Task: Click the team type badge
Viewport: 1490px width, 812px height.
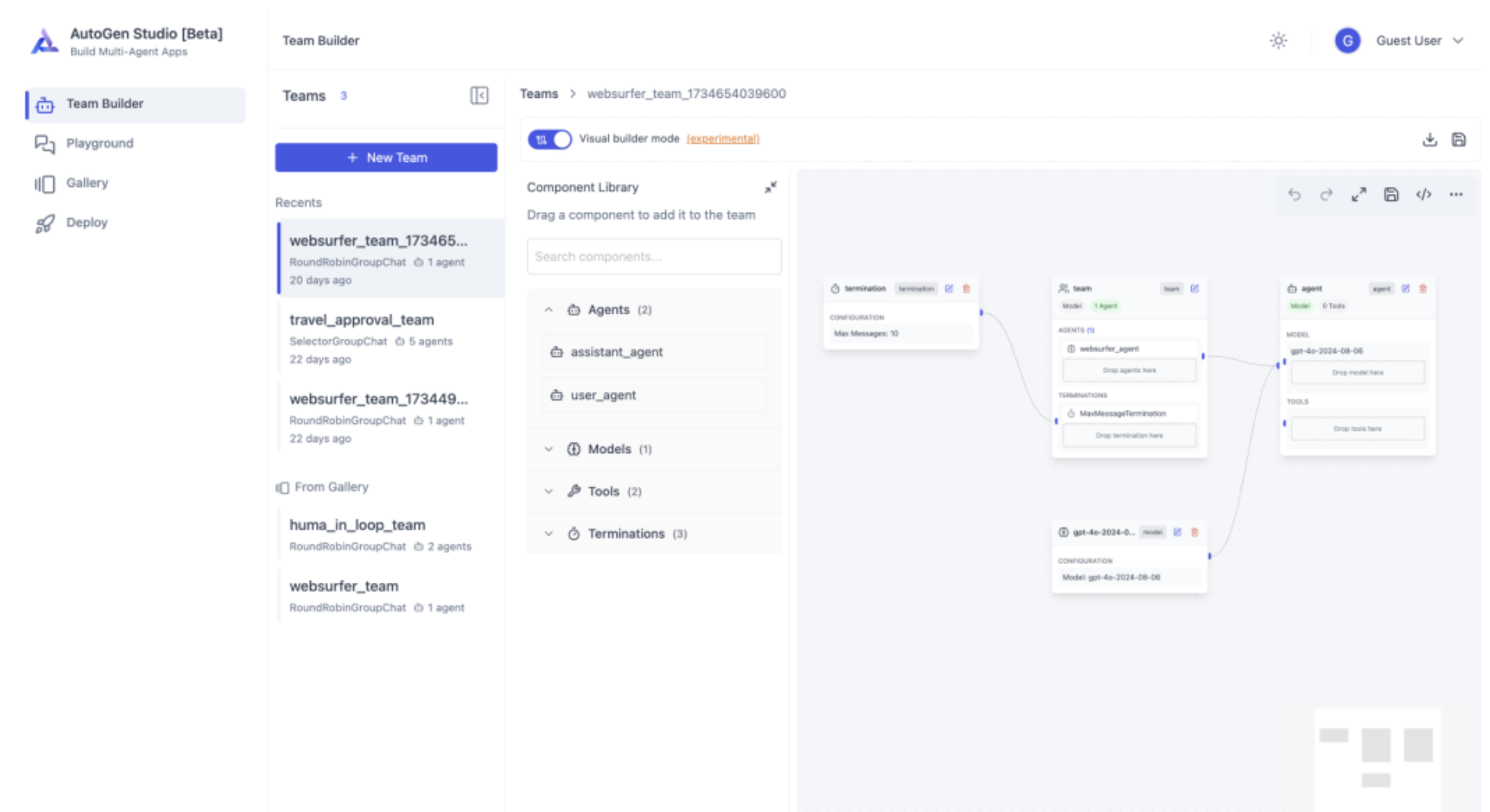Action: pyautogui.click(x=1171, y=289)
